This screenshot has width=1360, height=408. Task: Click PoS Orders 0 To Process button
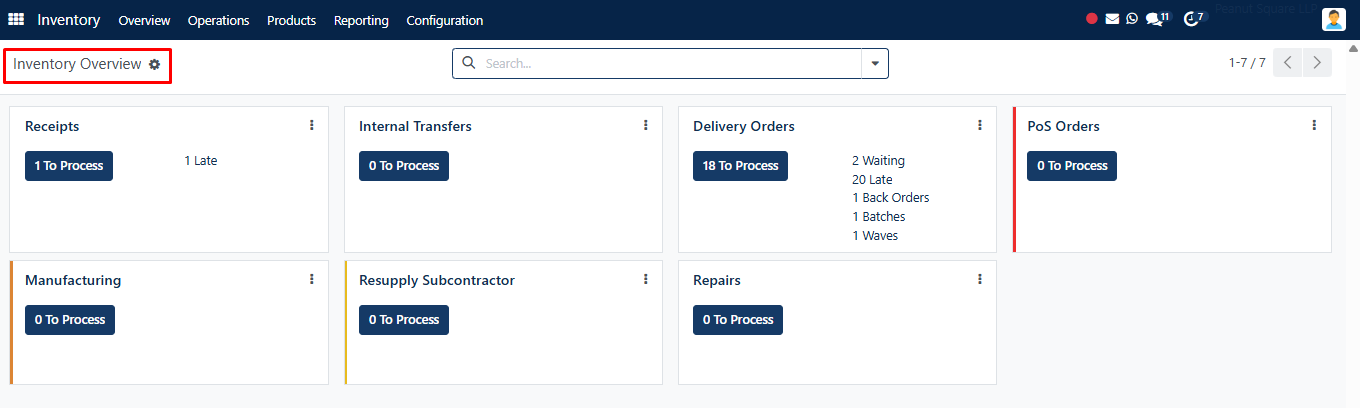pyautogui.click(x=1072, y=166)
